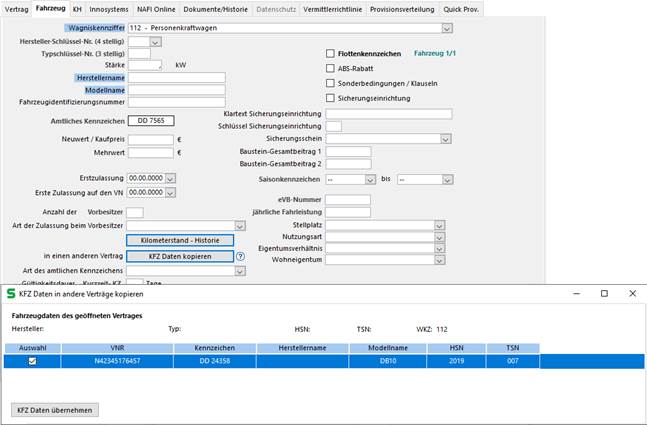Open the Stellplatz dropdown list
The image size is (647, 425).
click(438, 225)
